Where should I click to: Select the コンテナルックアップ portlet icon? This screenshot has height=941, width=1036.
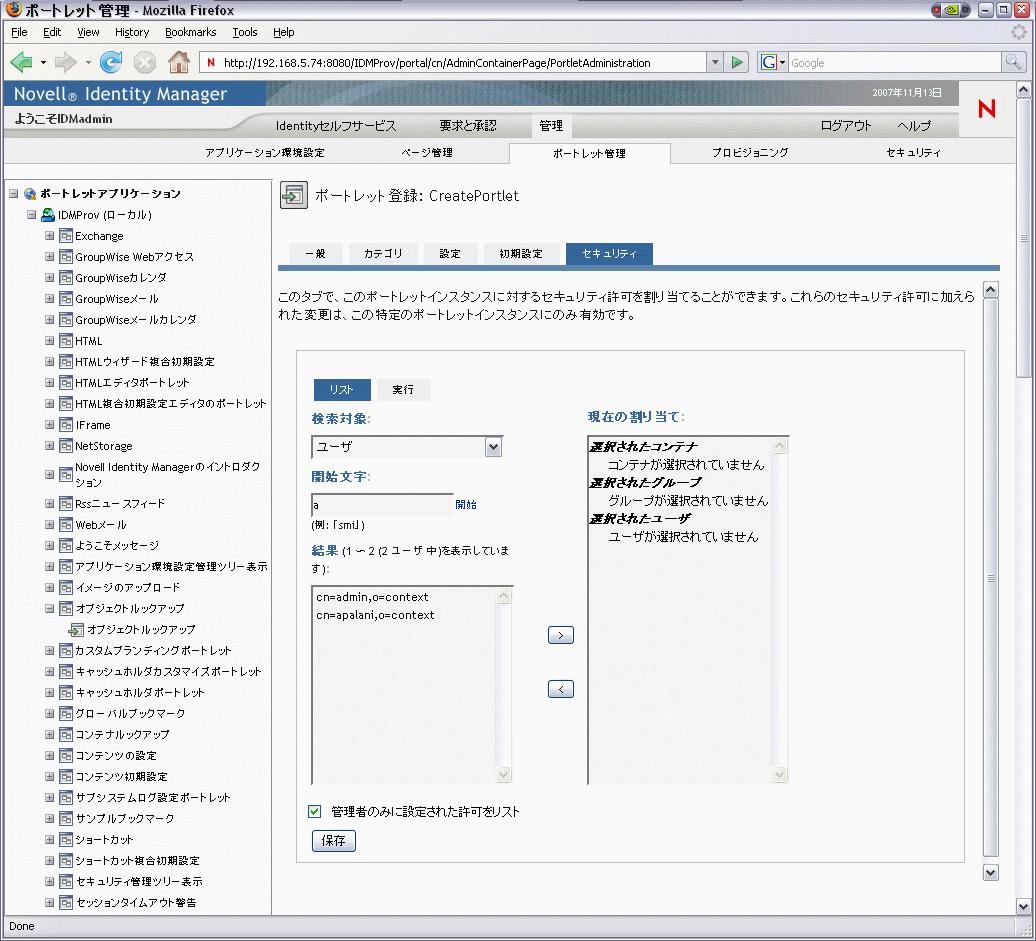pyautogui.click(x=65, y=734)
